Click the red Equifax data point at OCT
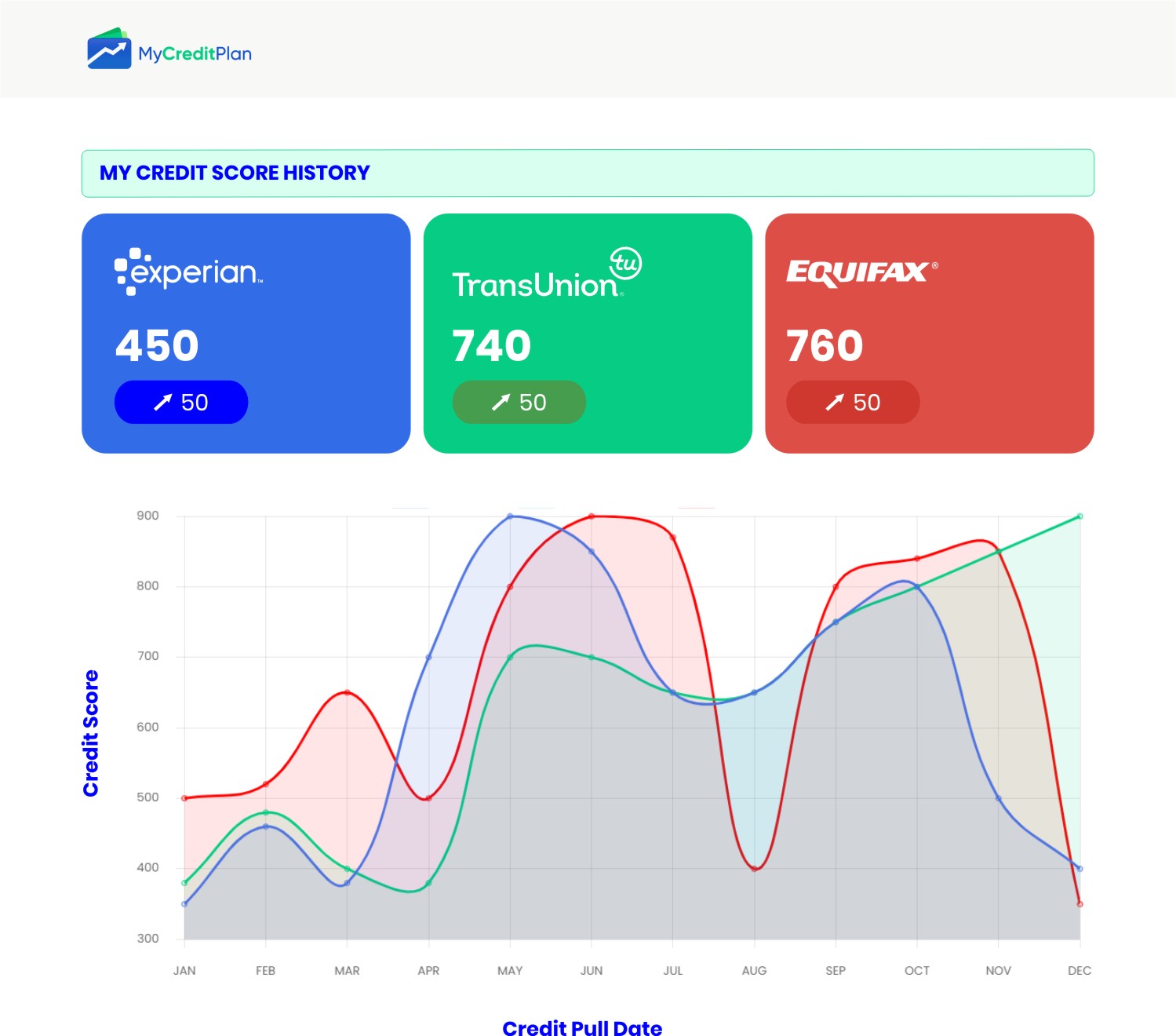The height and width of the screenshot is (1036, 1176). click(x=917, y=559)
